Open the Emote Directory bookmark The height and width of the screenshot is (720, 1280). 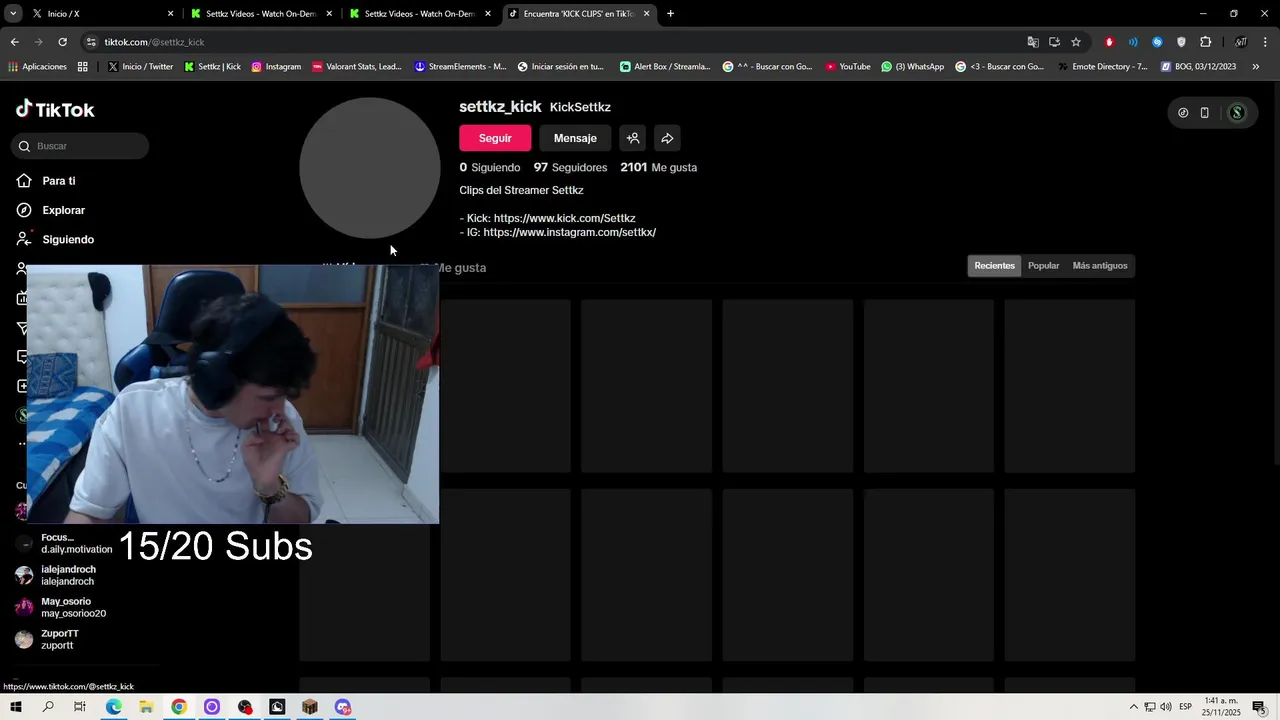pos(1102,67)
